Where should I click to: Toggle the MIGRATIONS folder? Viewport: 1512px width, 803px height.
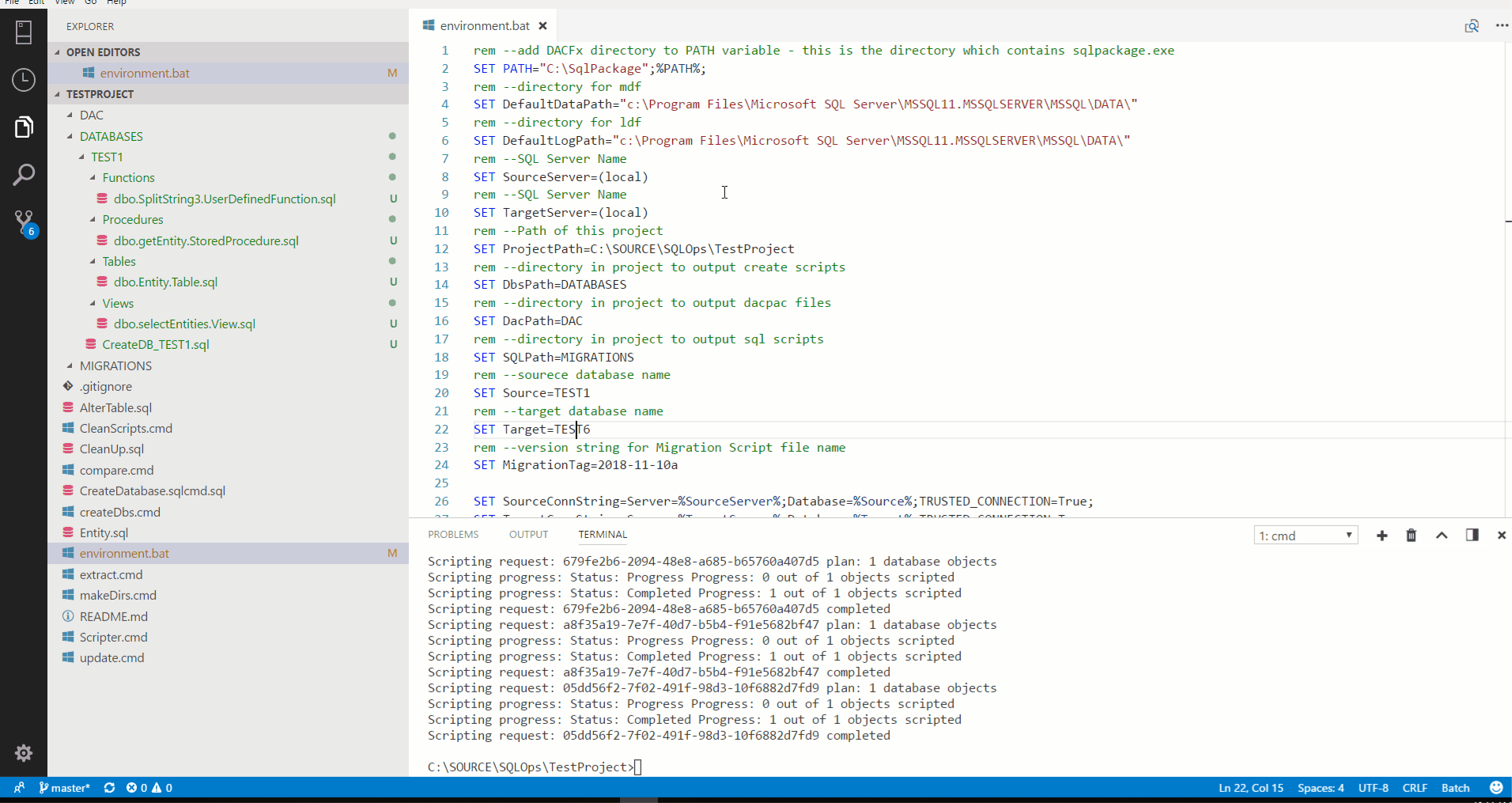[229, 366]
